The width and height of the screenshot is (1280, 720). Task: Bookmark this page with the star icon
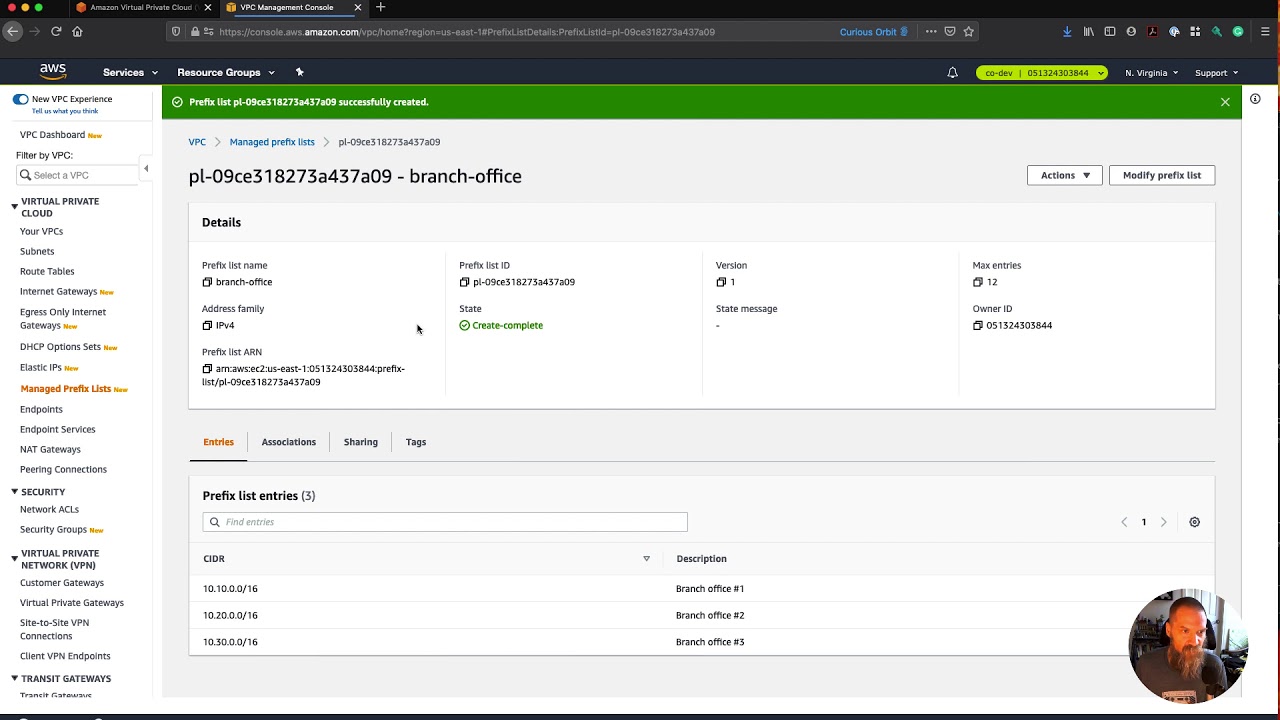click(968, 32)
